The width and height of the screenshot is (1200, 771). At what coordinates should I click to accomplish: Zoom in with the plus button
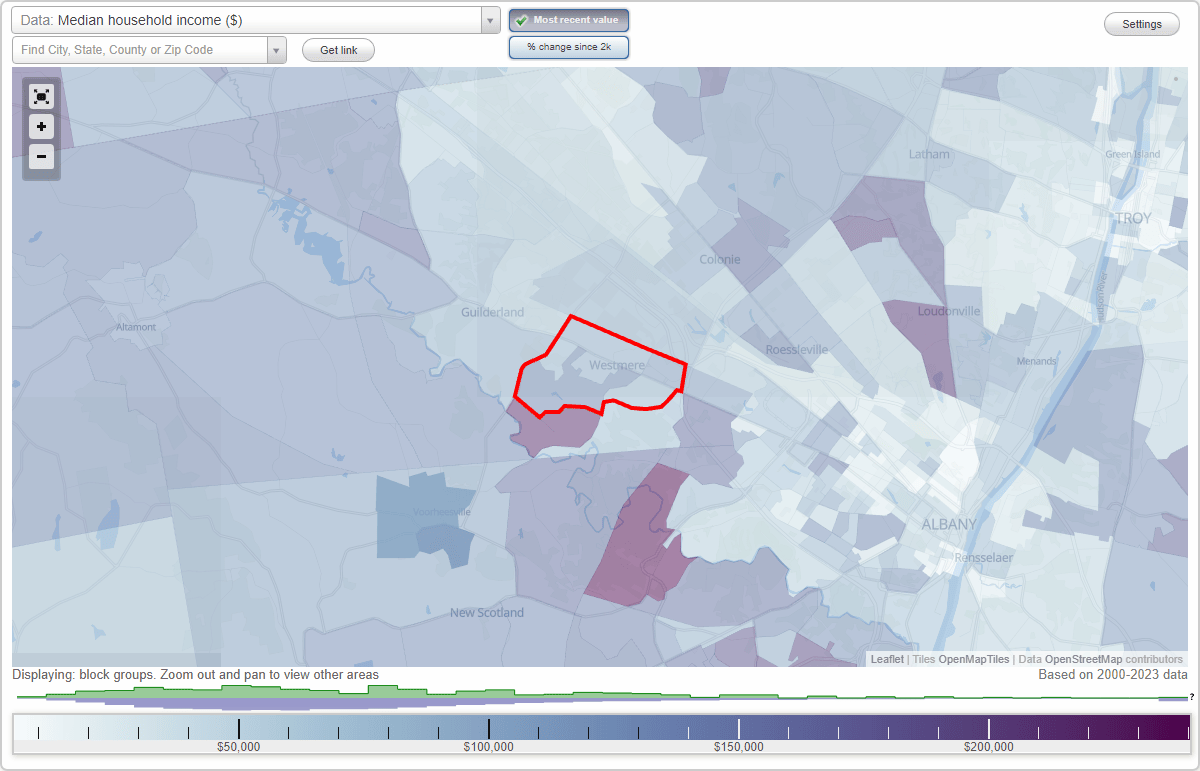click(41, 127)
